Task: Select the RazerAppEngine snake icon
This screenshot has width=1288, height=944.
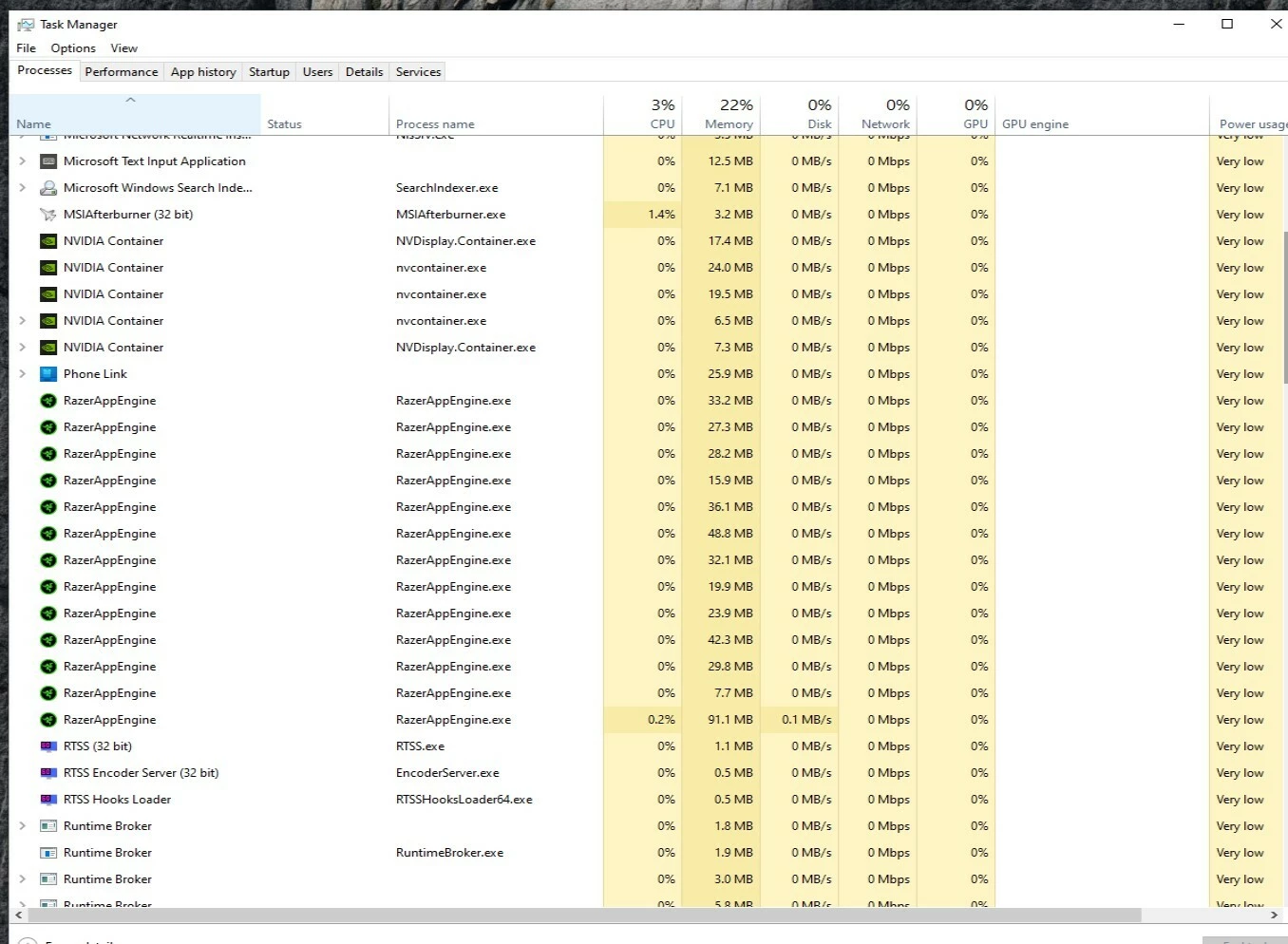Action: [48, 400]
